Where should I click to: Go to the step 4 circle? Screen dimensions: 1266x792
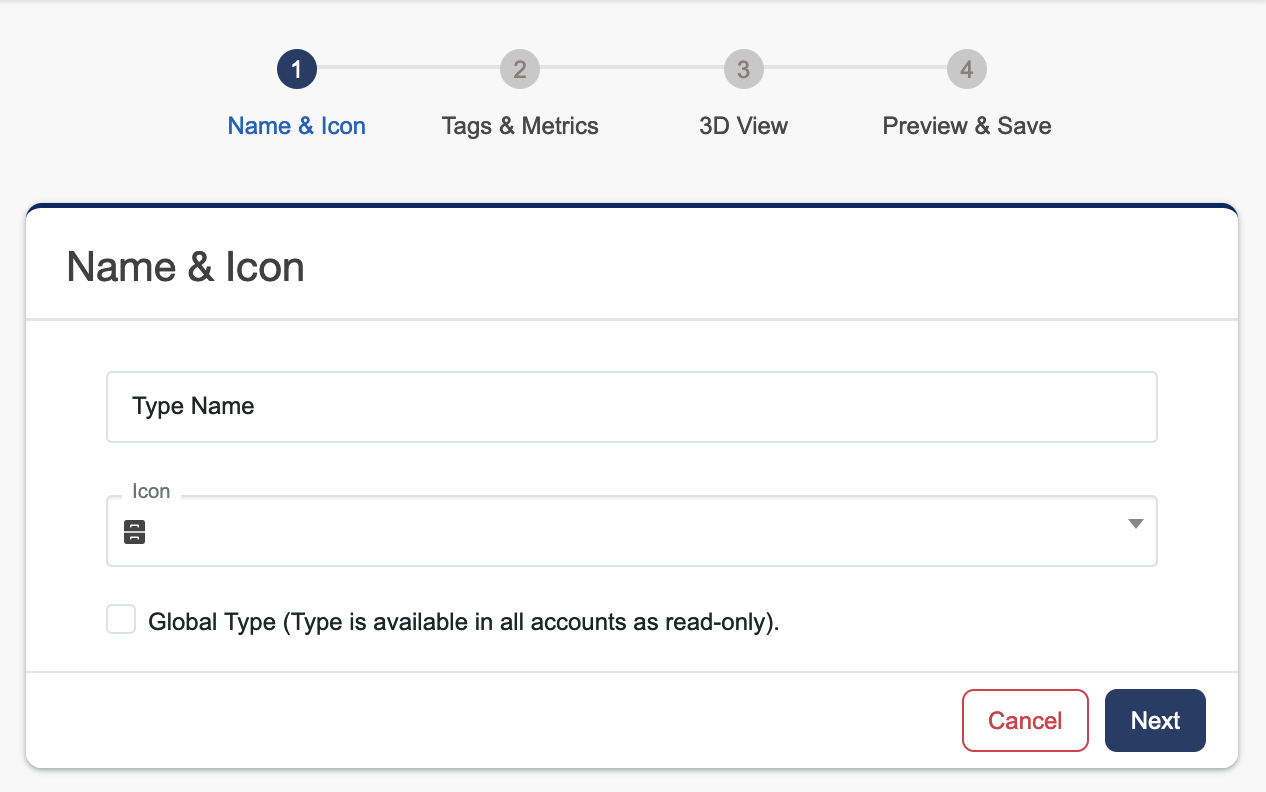coord(967,70)
